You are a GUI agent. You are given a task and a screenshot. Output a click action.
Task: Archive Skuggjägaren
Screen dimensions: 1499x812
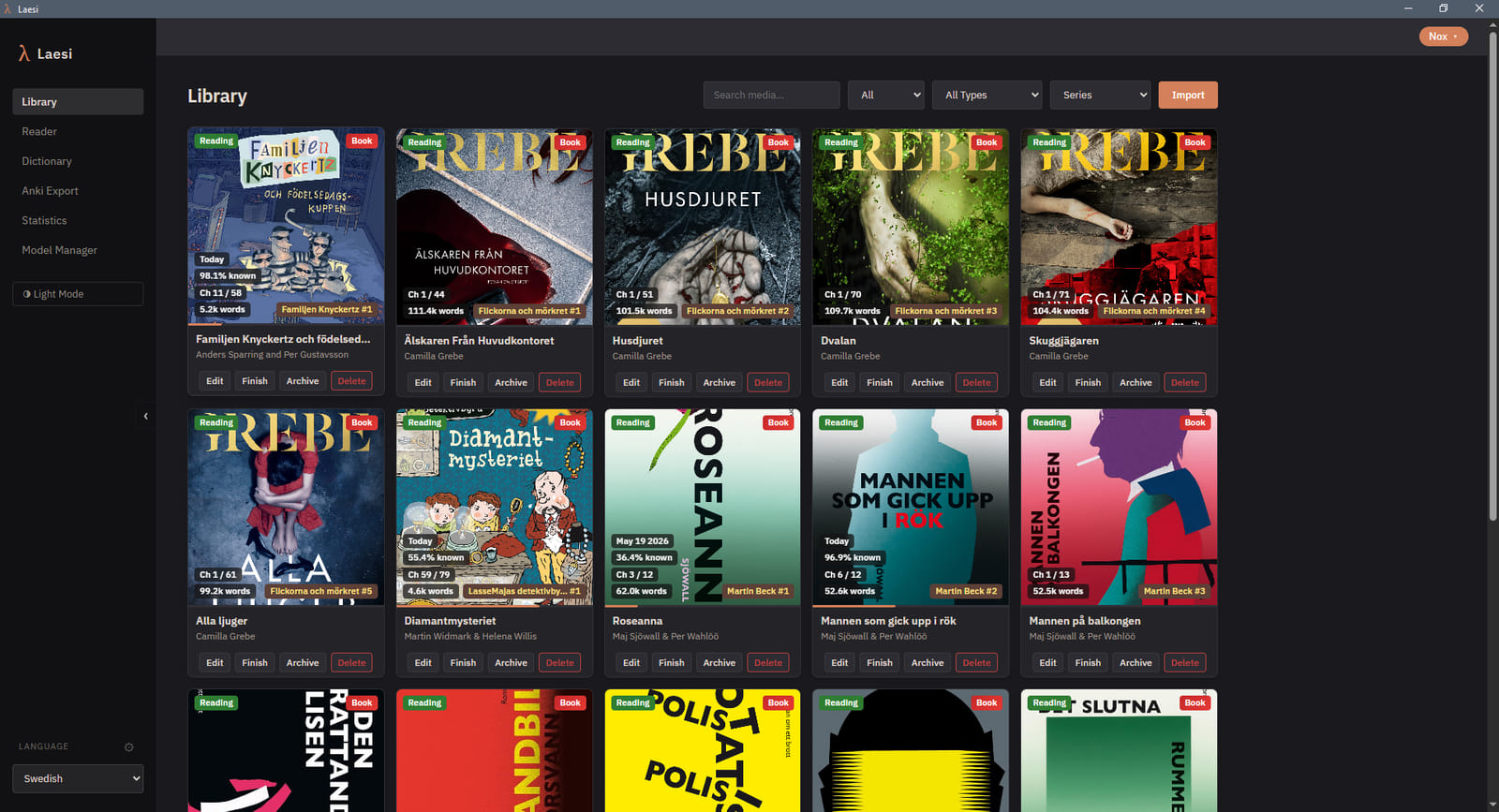click(x=1135, y=382)
